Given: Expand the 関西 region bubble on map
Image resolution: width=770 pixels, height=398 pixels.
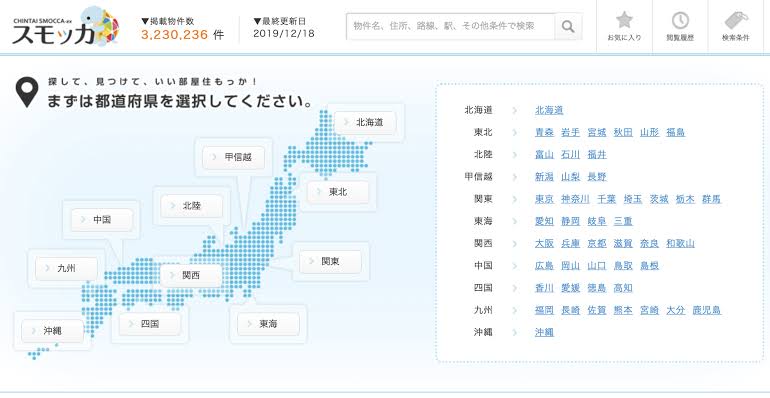Looking at the screenshot, I should click(x=191, y=276).
